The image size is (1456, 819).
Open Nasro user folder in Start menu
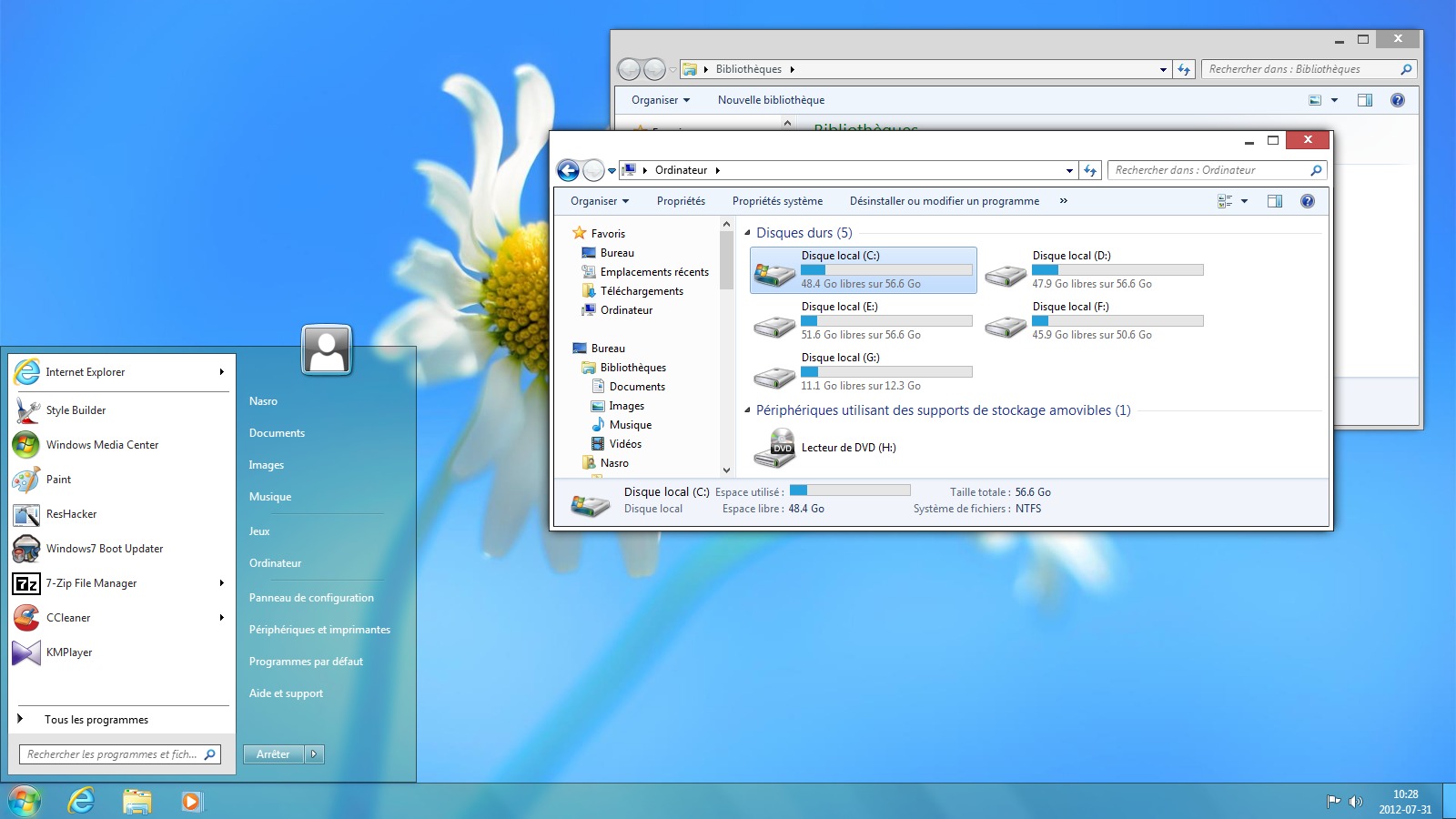click(x=263, y=401)
